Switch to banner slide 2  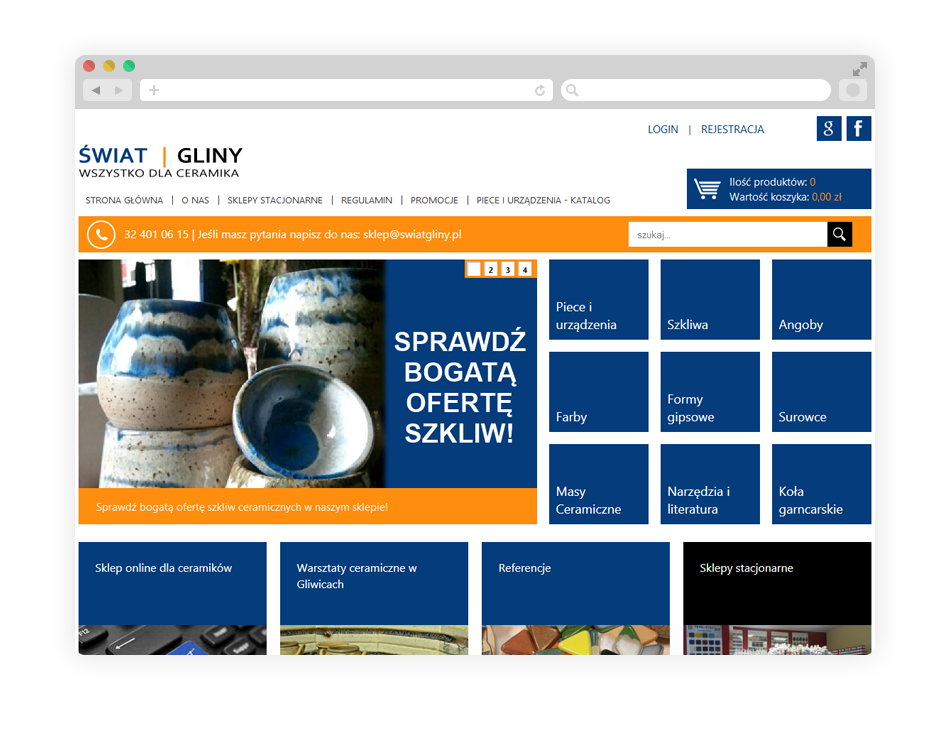pos(491,269)
